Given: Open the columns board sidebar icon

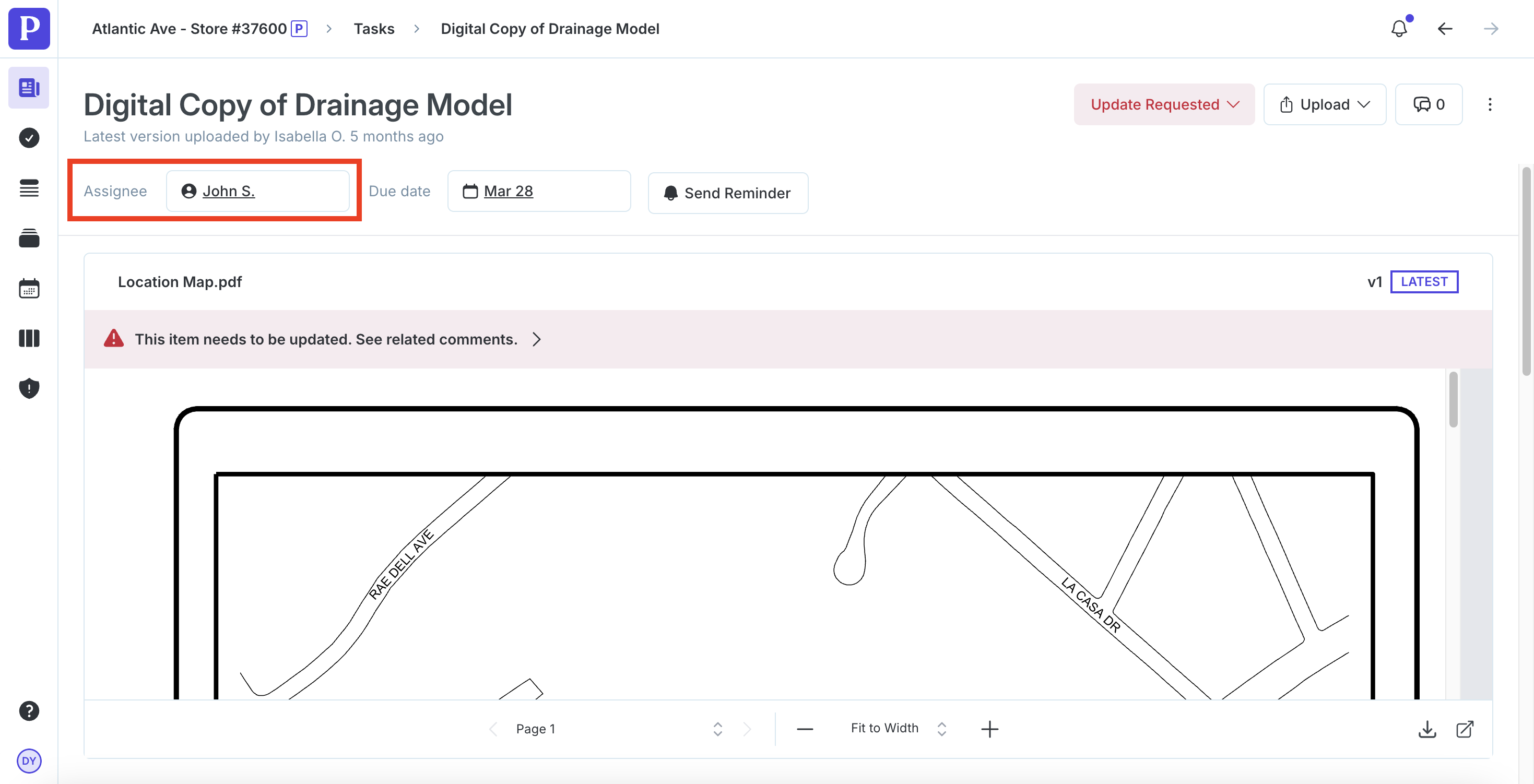Looking at the screenshot, I should (x=29, y=338).
